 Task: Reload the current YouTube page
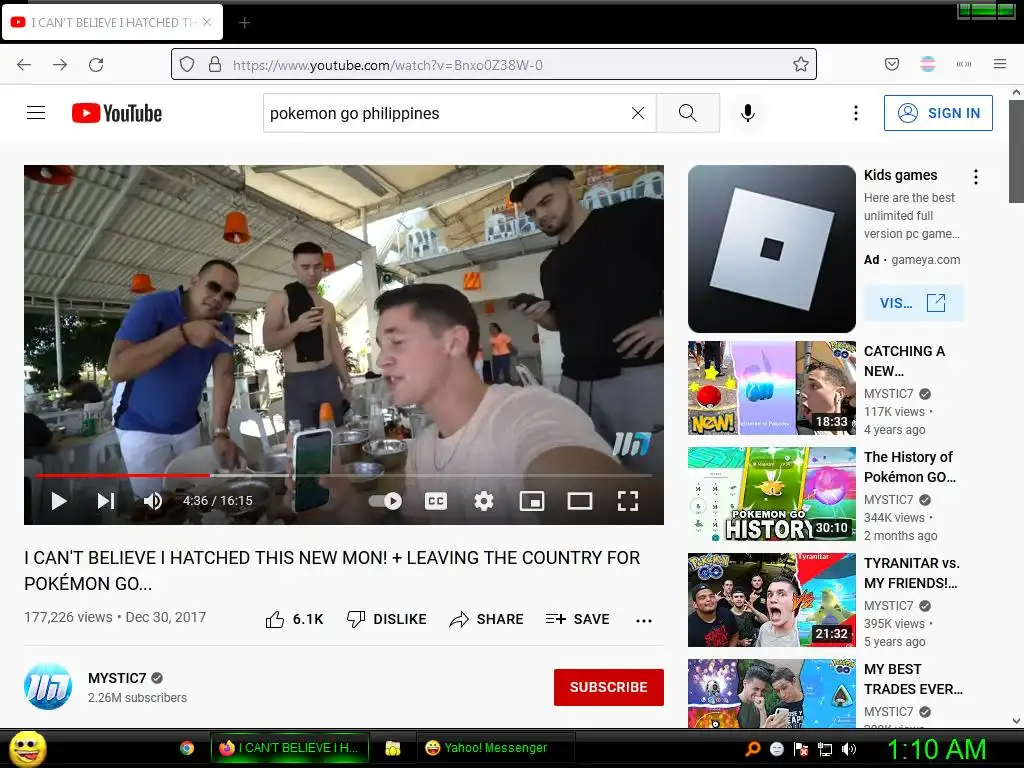click(96, 65)
